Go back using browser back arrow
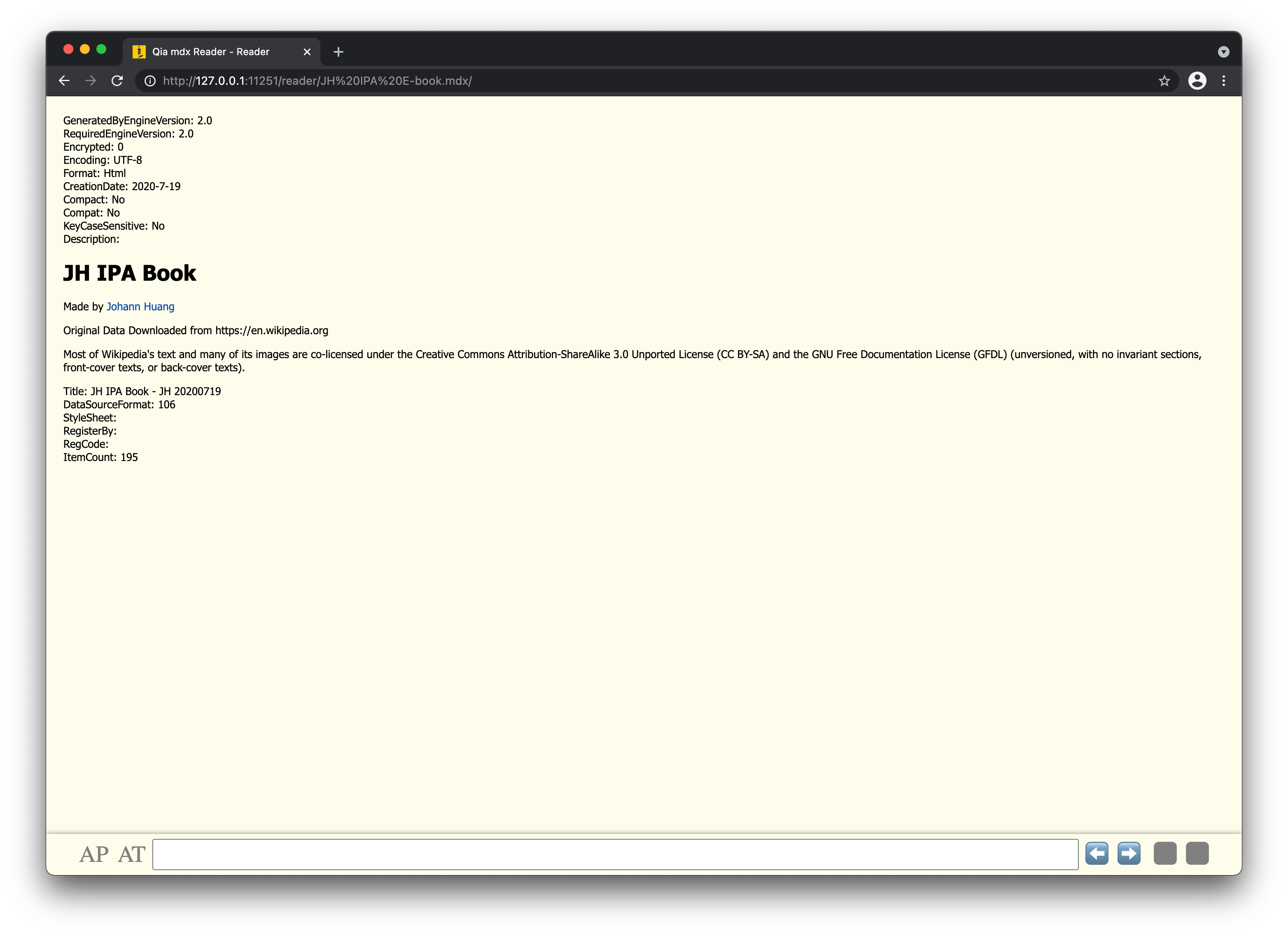Screen dimensions: 1288x936 click(x=64, y=81)
